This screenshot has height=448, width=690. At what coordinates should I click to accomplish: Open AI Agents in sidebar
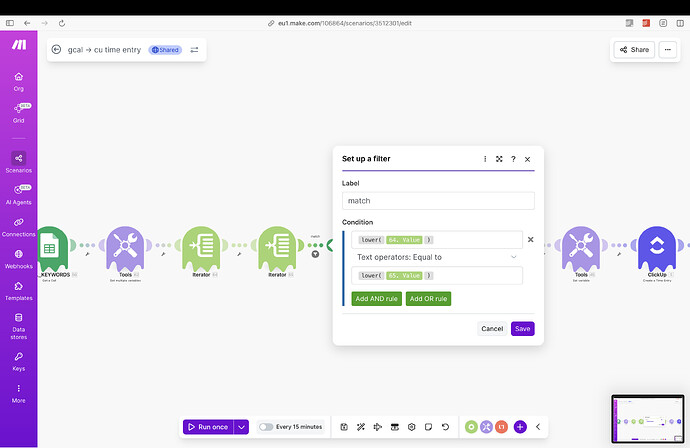coord(18,195)
